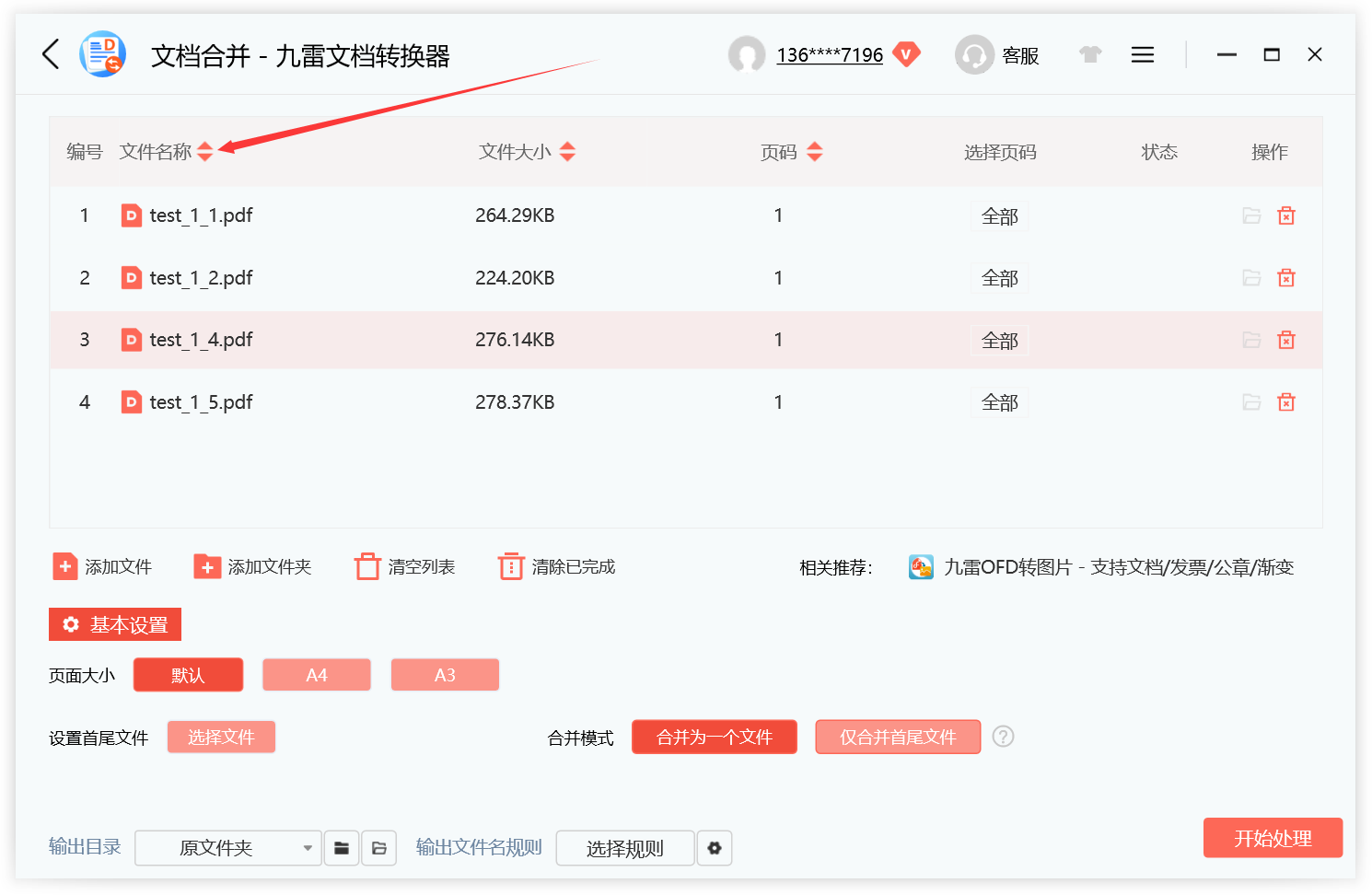Click the 开始处理 start button
This screenshot has height=895, width=1372.
click(x=1273, y=838)
